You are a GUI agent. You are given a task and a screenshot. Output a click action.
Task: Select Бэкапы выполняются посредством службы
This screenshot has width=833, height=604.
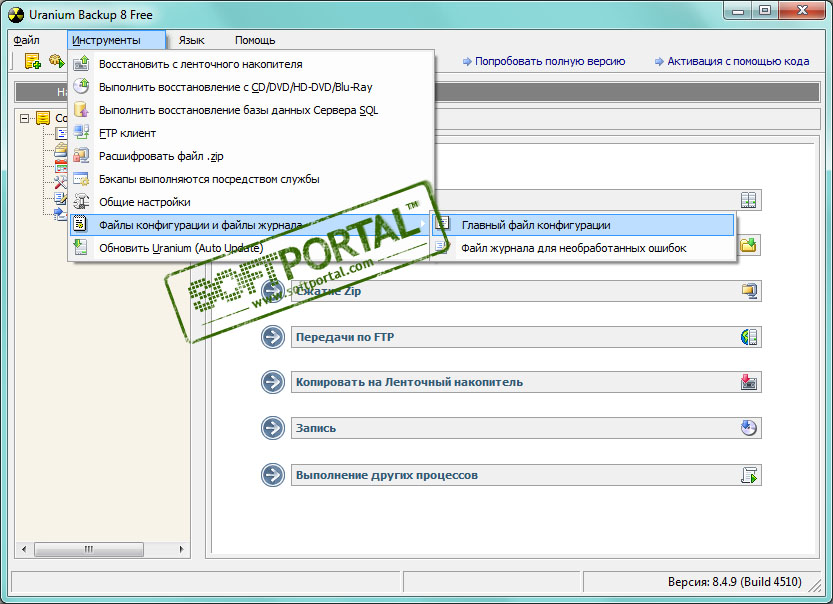pyautogui.click(x=251, y=179)
